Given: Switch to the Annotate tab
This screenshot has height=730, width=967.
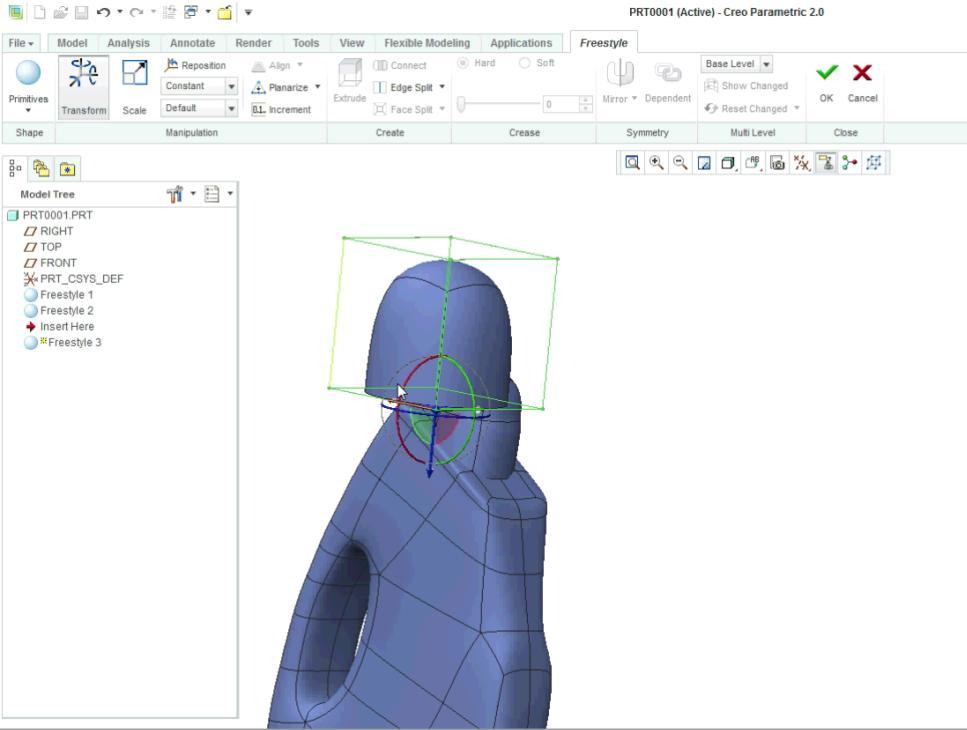Looking at the screenshot, I should point(192,43).
